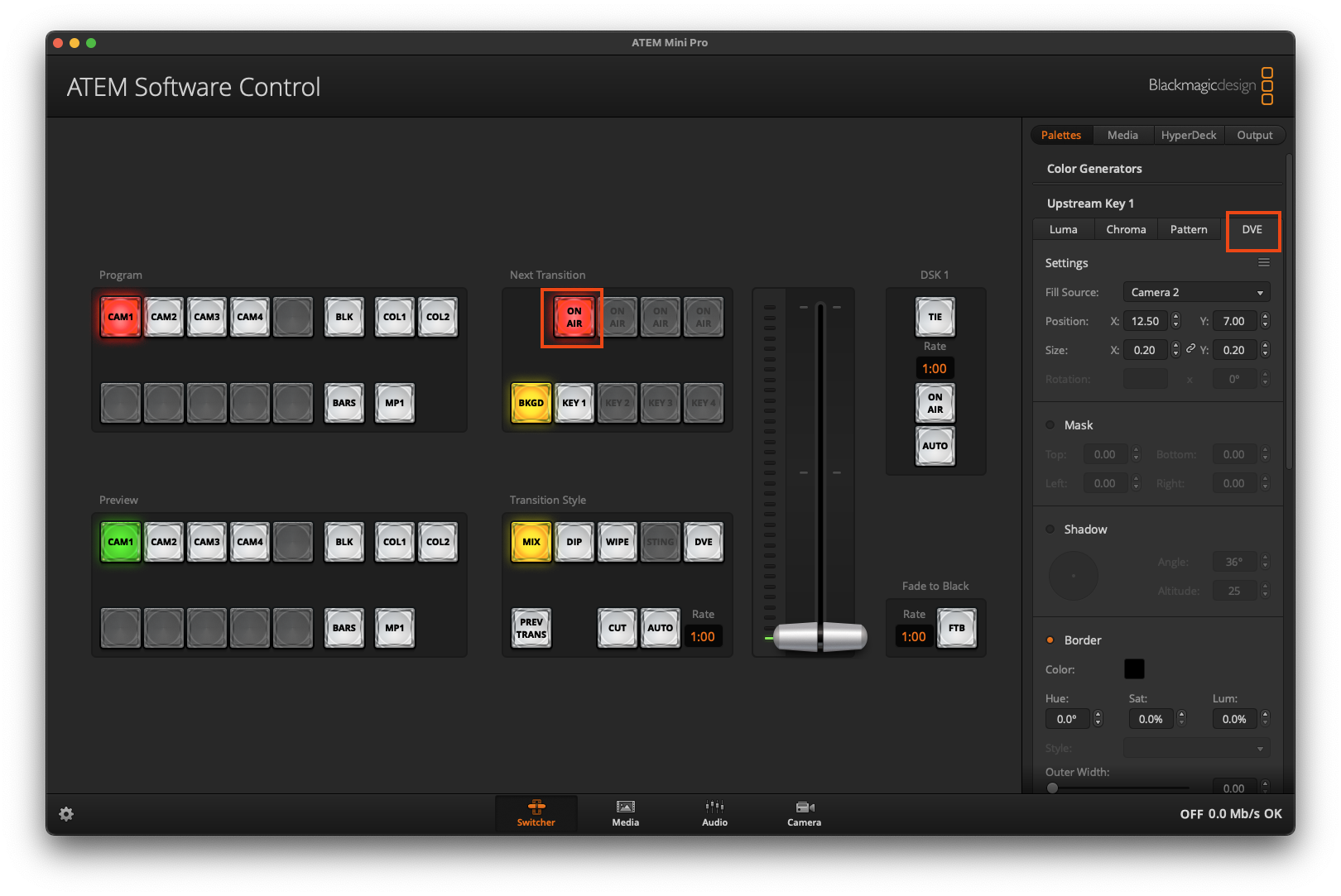The height and width of the screenshot is (896, 1341).
Task: Open the Settings panel menu icon
Action: [x=1264, y=262]
